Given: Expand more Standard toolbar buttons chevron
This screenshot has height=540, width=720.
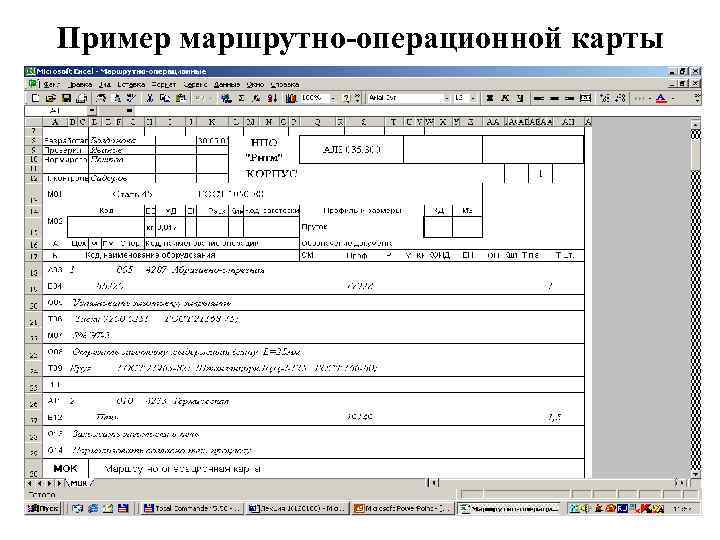Looking at the screenshot, I should point(358,98).
